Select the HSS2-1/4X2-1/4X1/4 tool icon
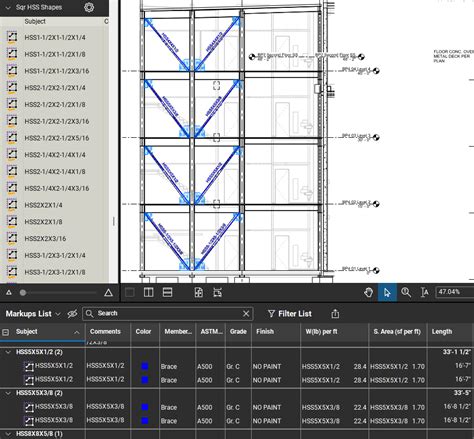 (12, 155)
